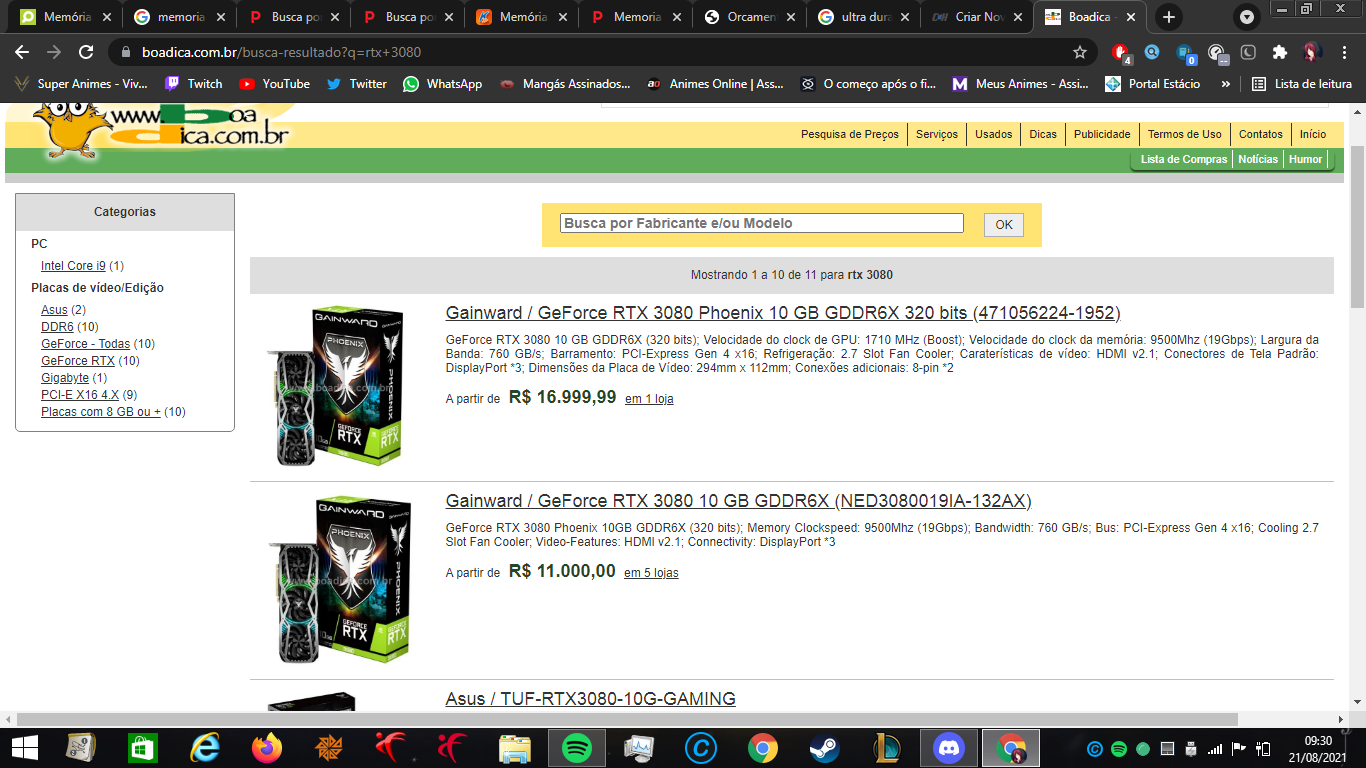The width and height of the screenshot is (1366, 768).
Task: Open the Notícias section
Action: (1258, 159)
